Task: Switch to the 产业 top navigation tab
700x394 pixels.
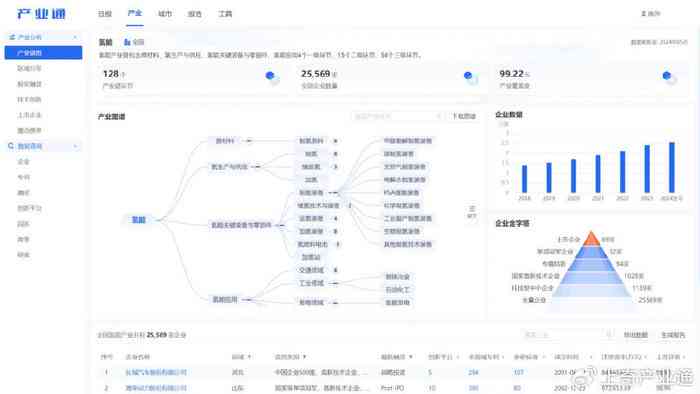Action: pyautogui.click(x=134, y=13)
